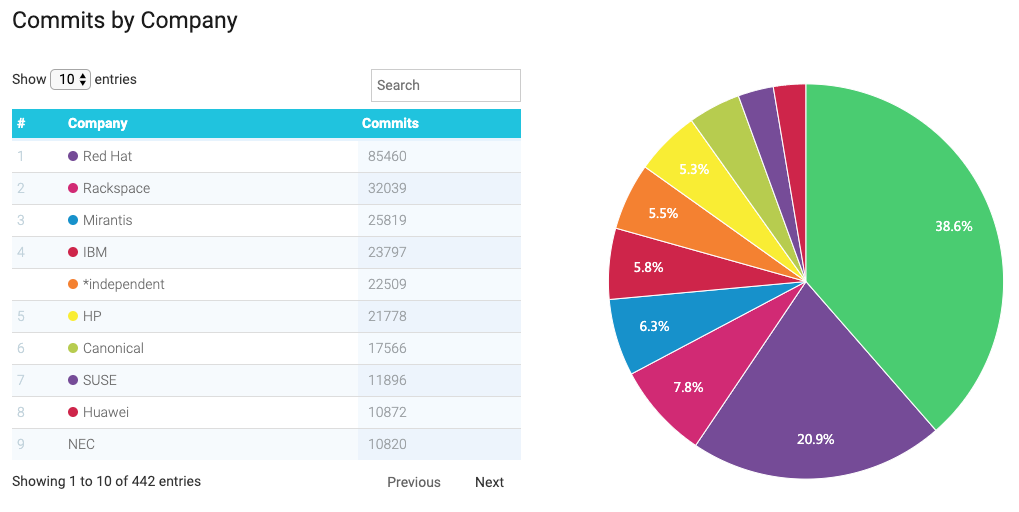Select the 21778 commits cell
1019x512 pixels.
(439, 316)
